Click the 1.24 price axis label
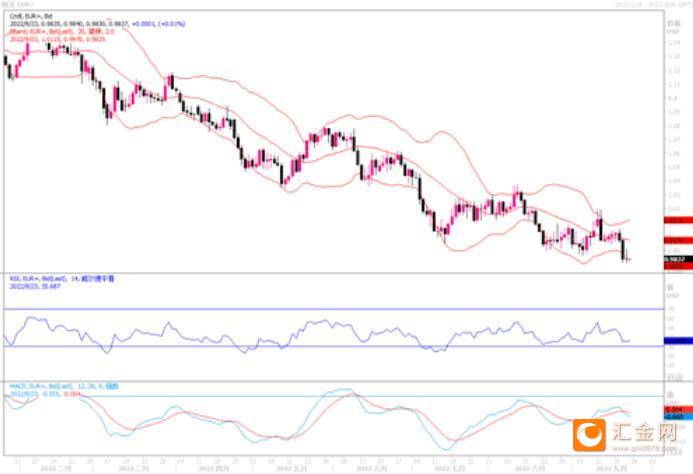Viewport: 693px width, 474px height. 674,43
